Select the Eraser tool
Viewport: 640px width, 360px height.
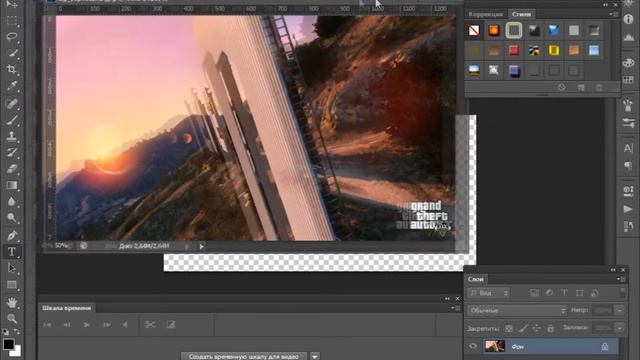click(x=12, y=169)
